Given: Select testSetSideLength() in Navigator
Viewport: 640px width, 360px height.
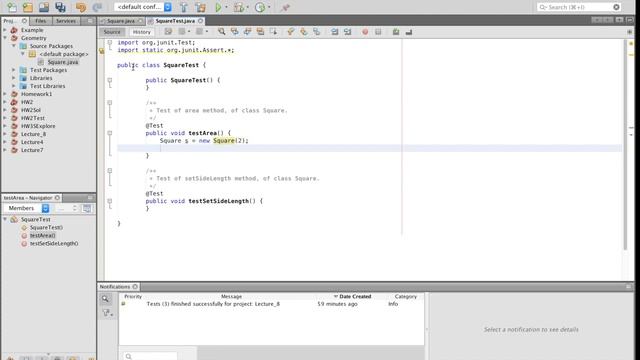Looking at the screenshot, I should click(x=54, y=243).
